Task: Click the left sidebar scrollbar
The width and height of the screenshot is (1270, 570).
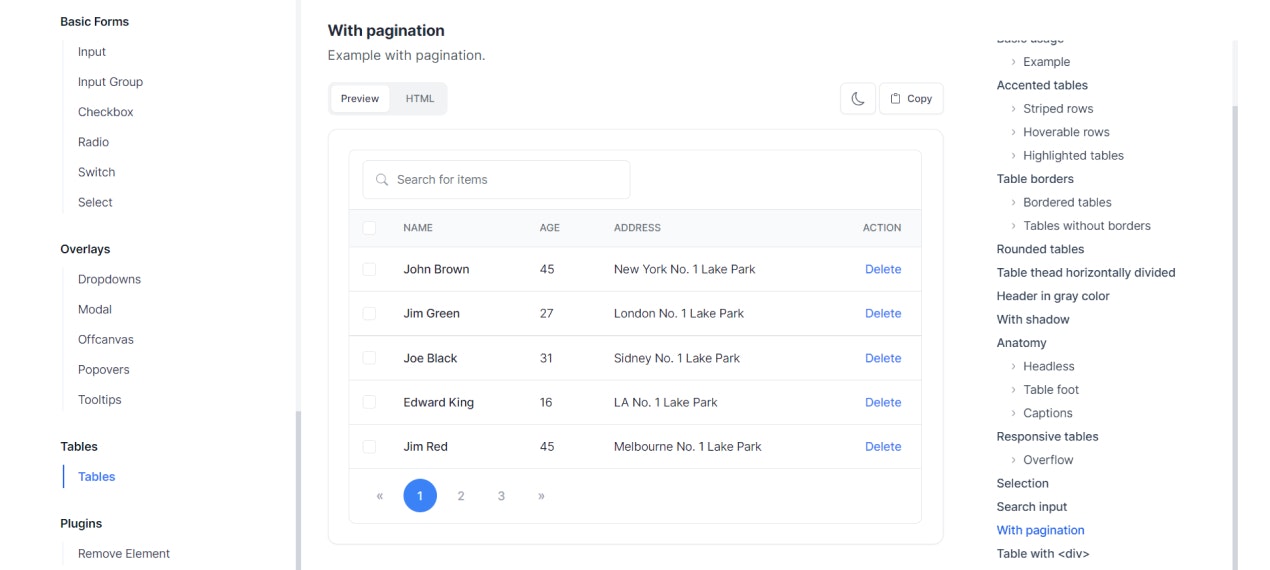Action: point(298,490)
